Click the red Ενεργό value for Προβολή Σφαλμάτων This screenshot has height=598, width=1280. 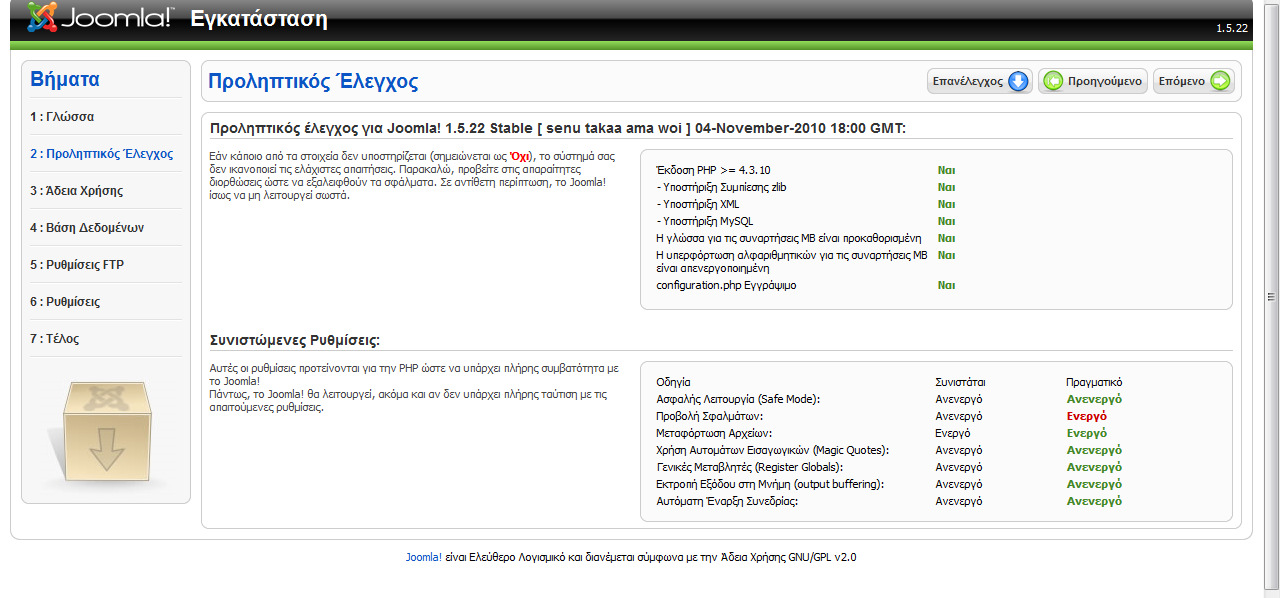[1087, 416]
